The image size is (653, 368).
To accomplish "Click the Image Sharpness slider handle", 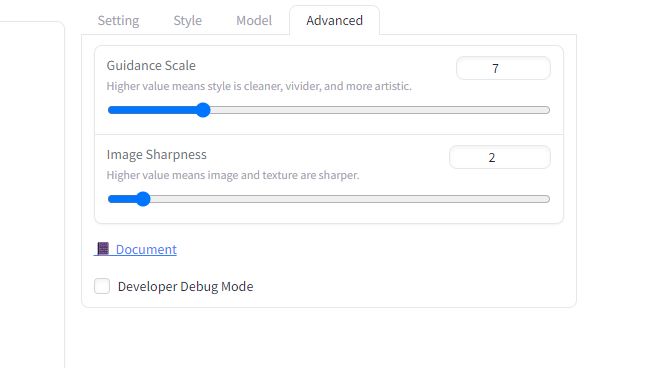I will (x=143, y=199).
